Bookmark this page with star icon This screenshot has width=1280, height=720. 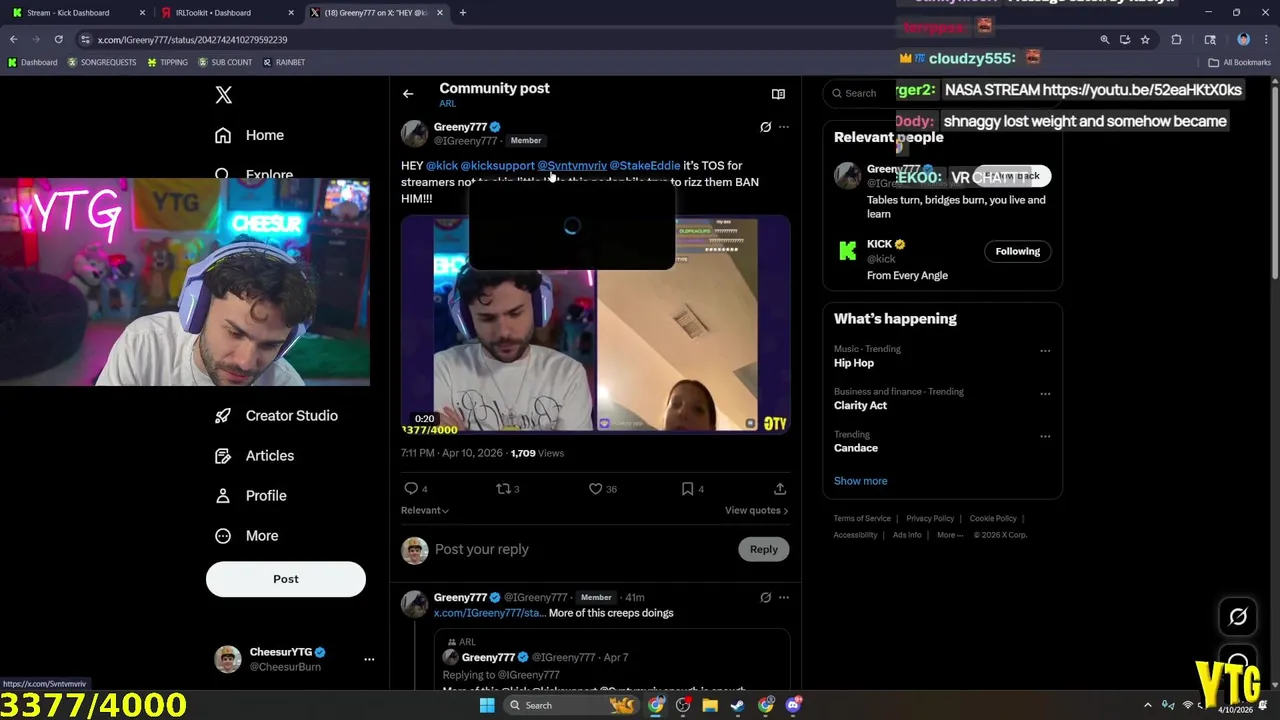click(1145, 40)
